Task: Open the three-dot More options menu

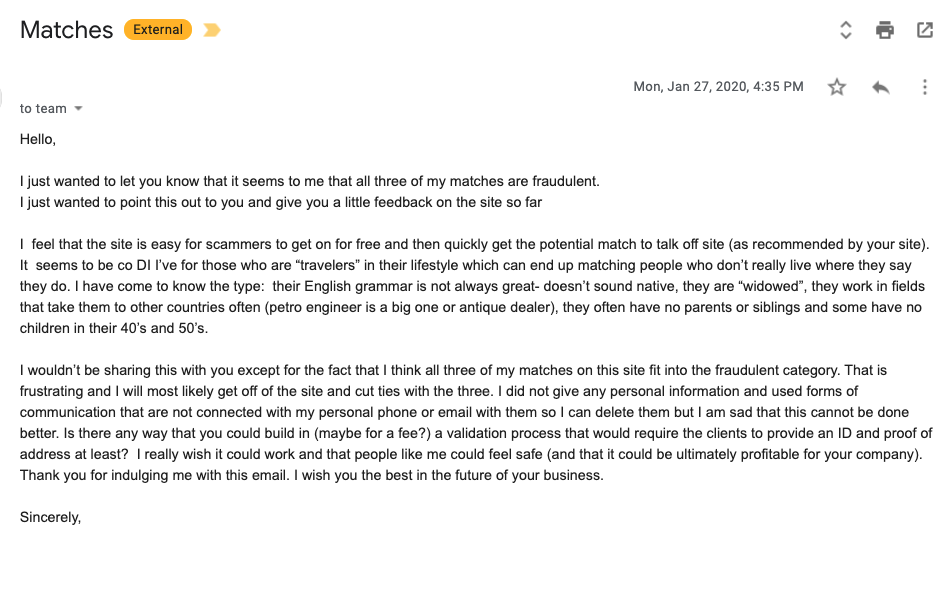Action: pos(925,87)
